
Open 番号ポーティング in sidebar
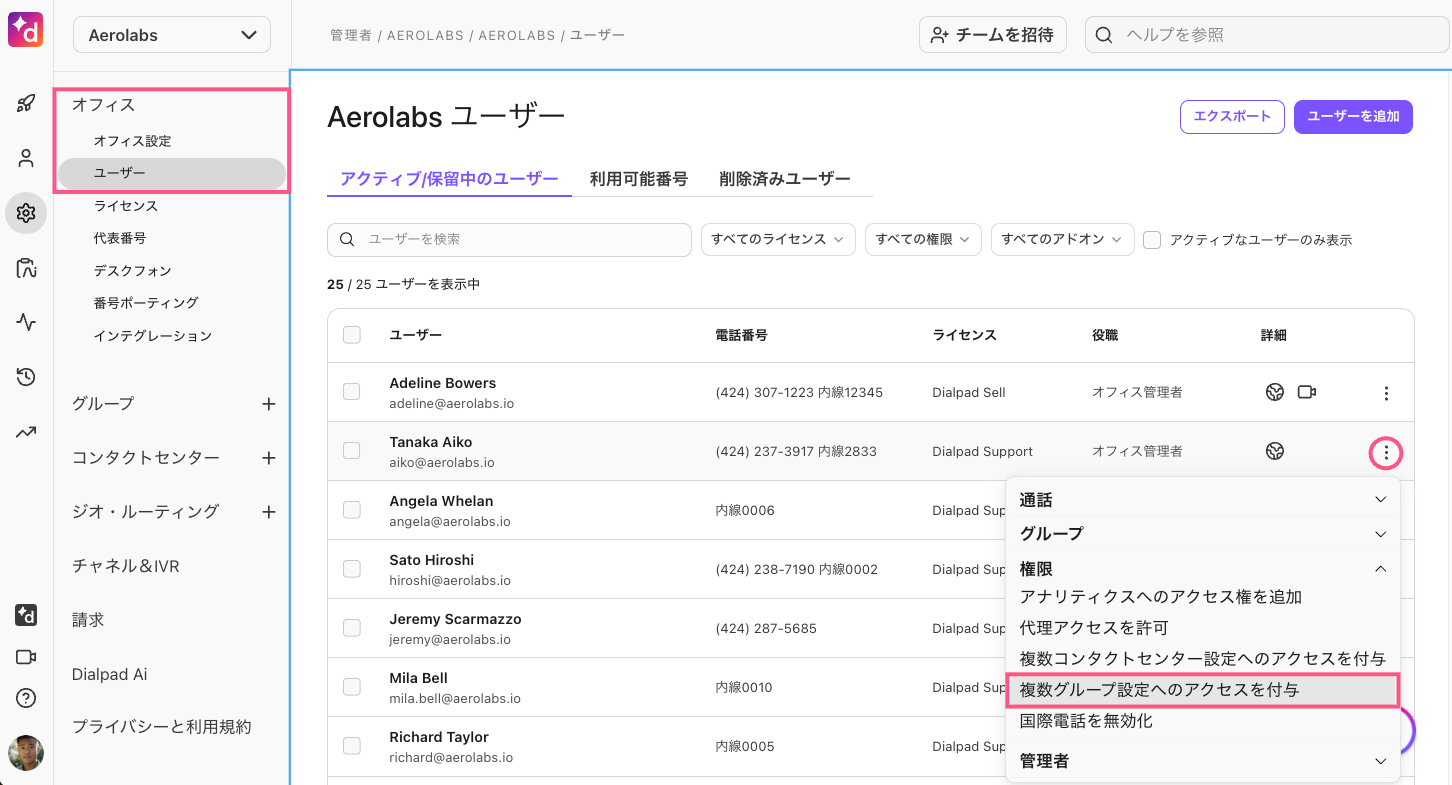146,303
